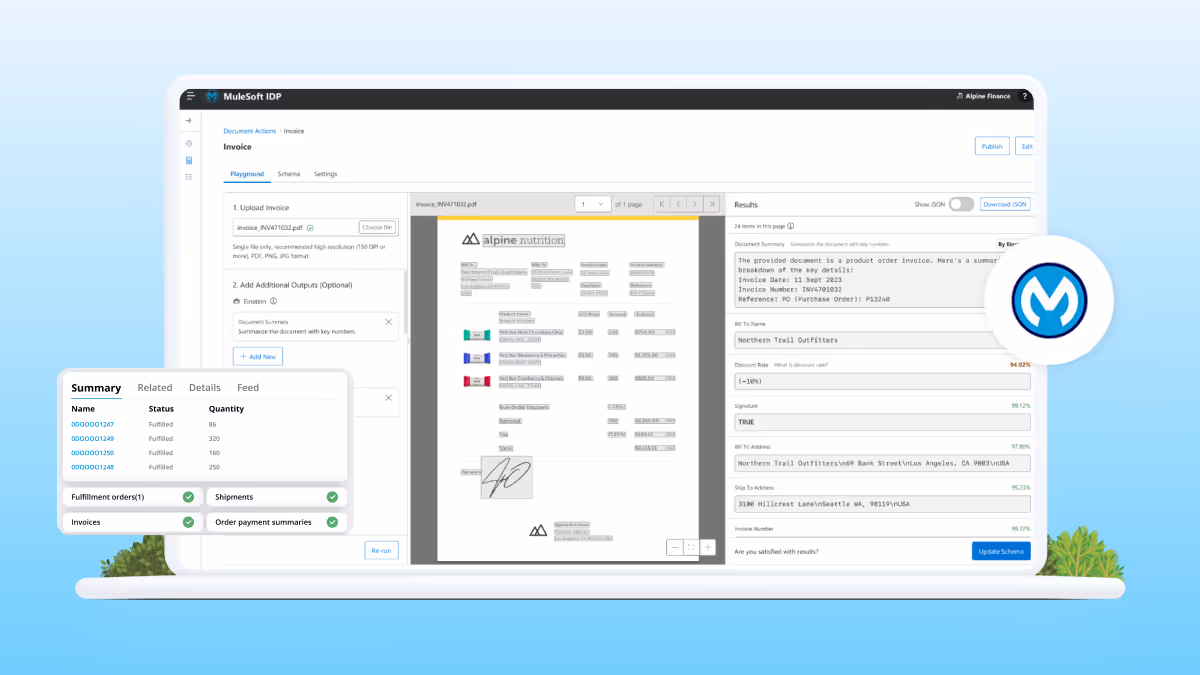The width and height of the screenshot is (1200, 675).
Task: Click the Choose file button
Action: click(x=378, y=228)
